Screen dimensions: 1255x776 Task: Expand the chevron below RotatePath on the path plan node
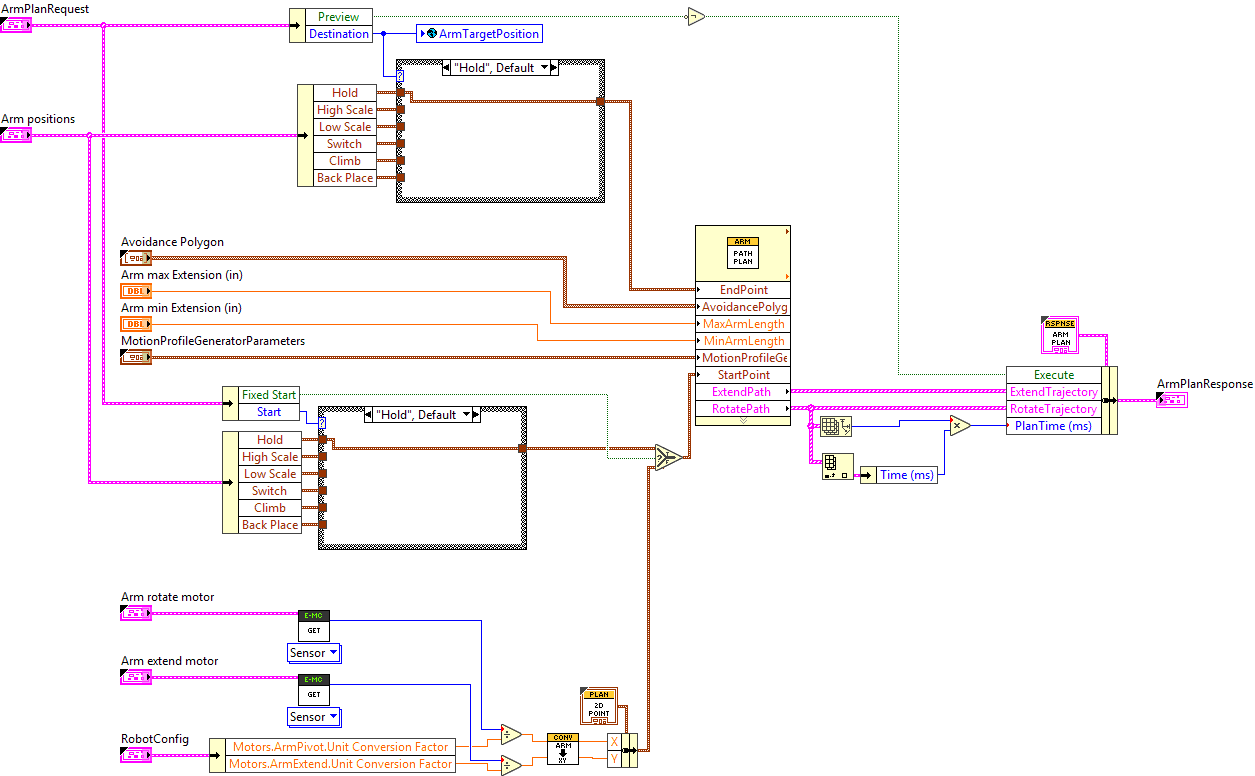(743, 421)
